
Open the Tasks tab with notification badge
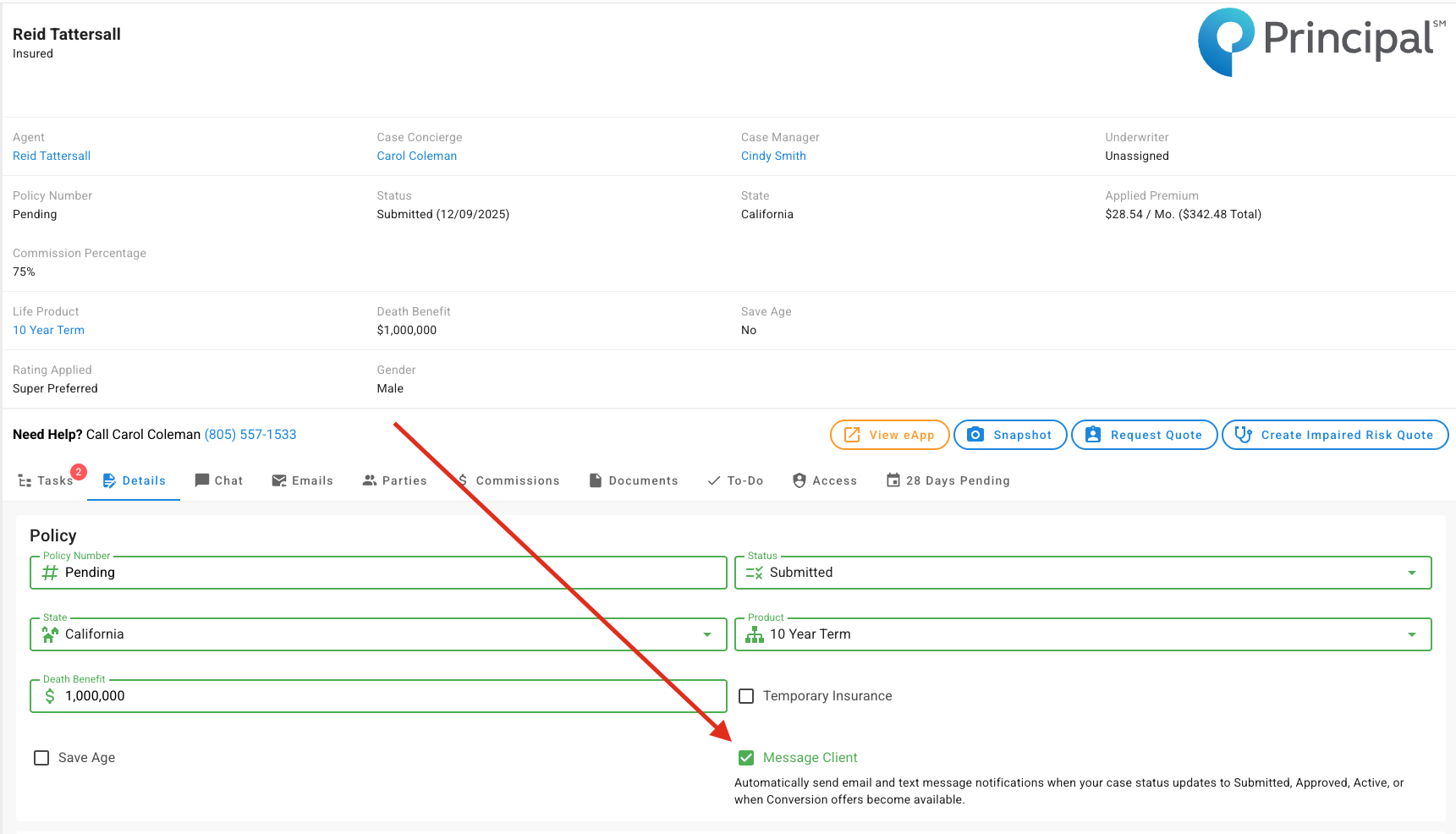(47, 480)
